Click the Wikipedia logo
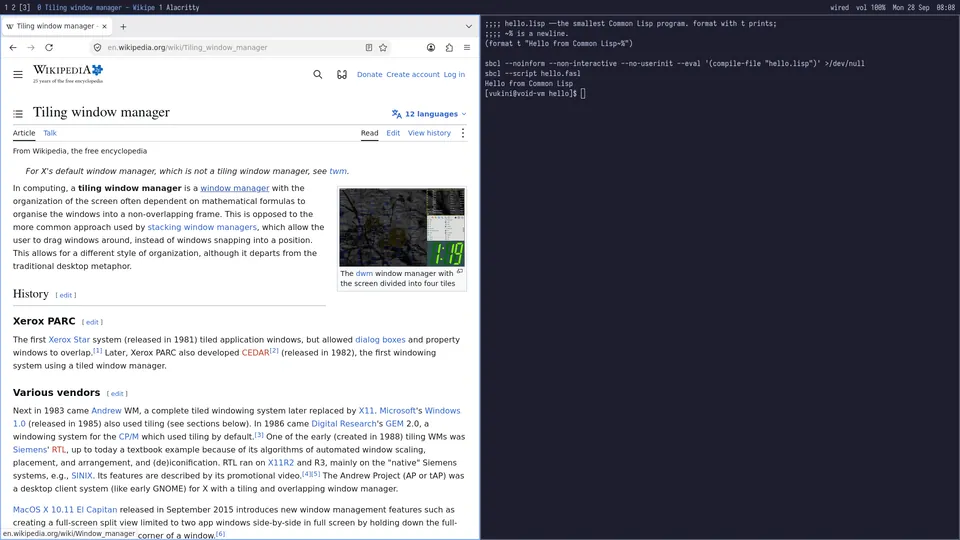The height and width of the screenshot is (540, 960). (x=68, y=73)
